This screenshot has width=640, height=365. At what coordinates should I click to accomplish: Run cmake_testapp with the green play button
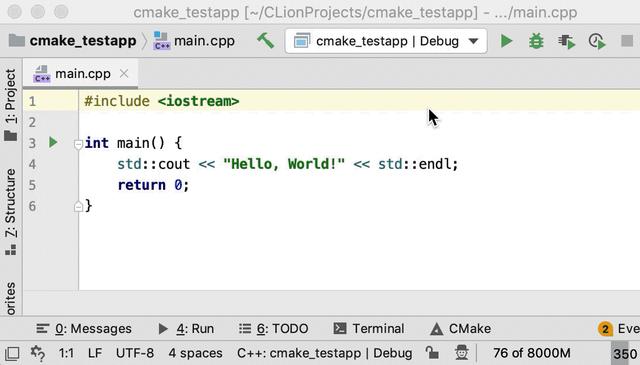click(x=506, y=41)
